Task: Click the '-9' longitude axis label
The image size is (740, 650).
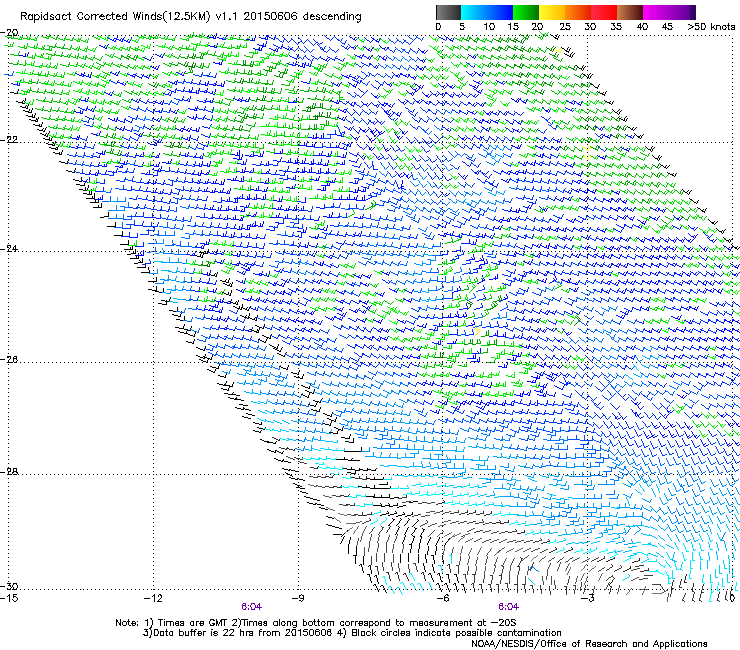Action: [298, 598]
